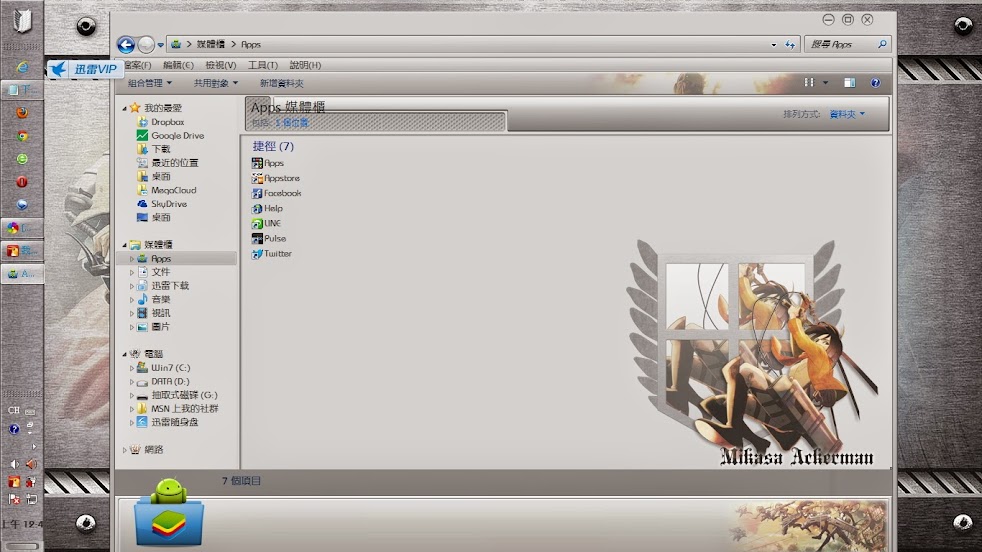Open the view options dropdown arrow
Viewport: 982px width, 552px height.
[825, 83]
